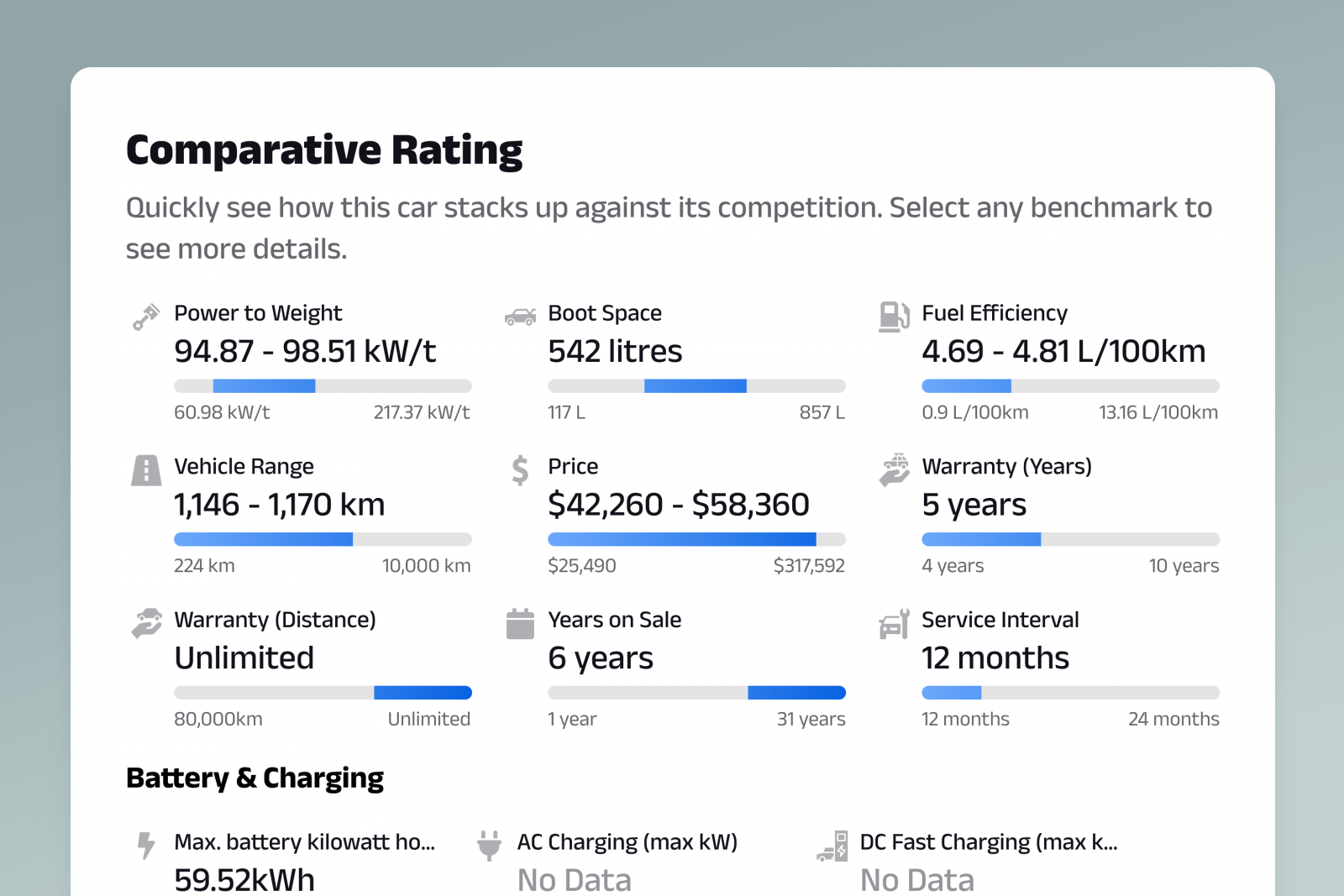Click the Fuel Efficiency progress bar
Image resolution: width=1344 pixels, height=896 pixels.
point(1070,385)
